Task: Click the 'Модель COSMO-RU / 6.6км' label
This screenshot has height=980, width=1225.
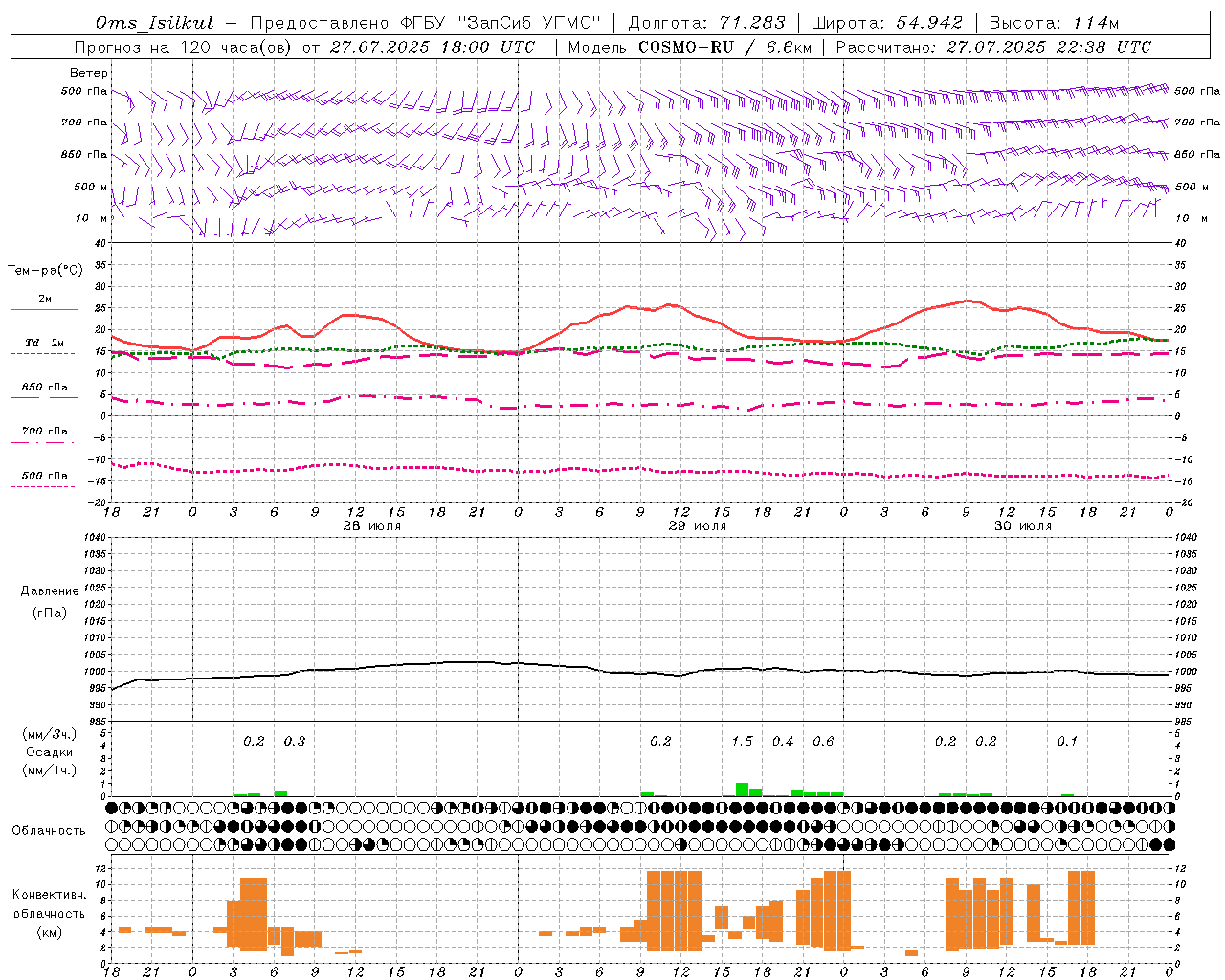Action: tap(688, 47)
